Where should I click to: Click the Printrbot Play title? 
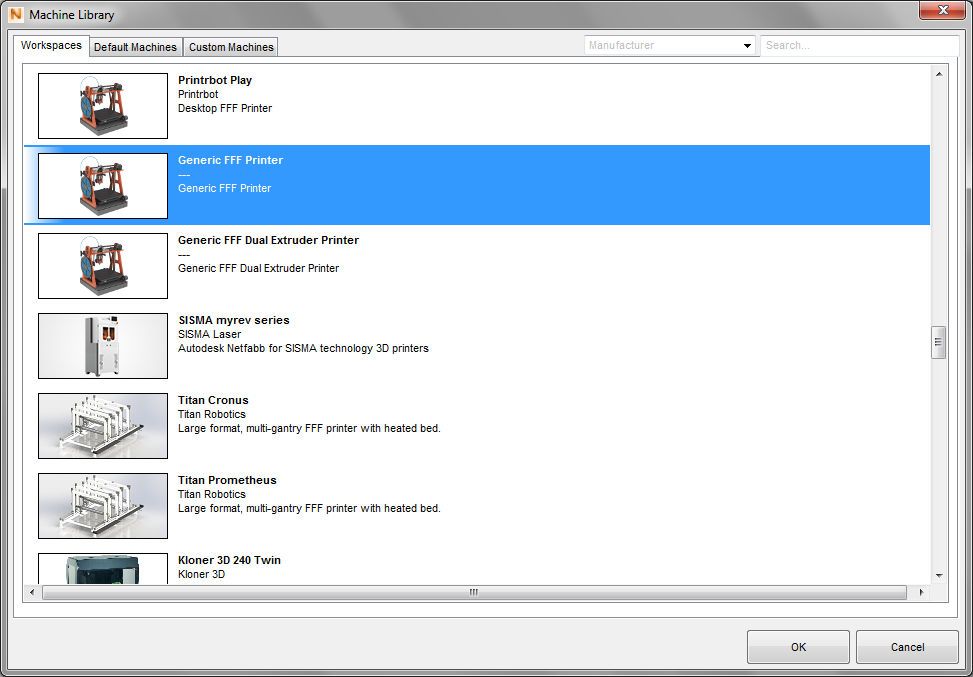(x=215, y=80)
